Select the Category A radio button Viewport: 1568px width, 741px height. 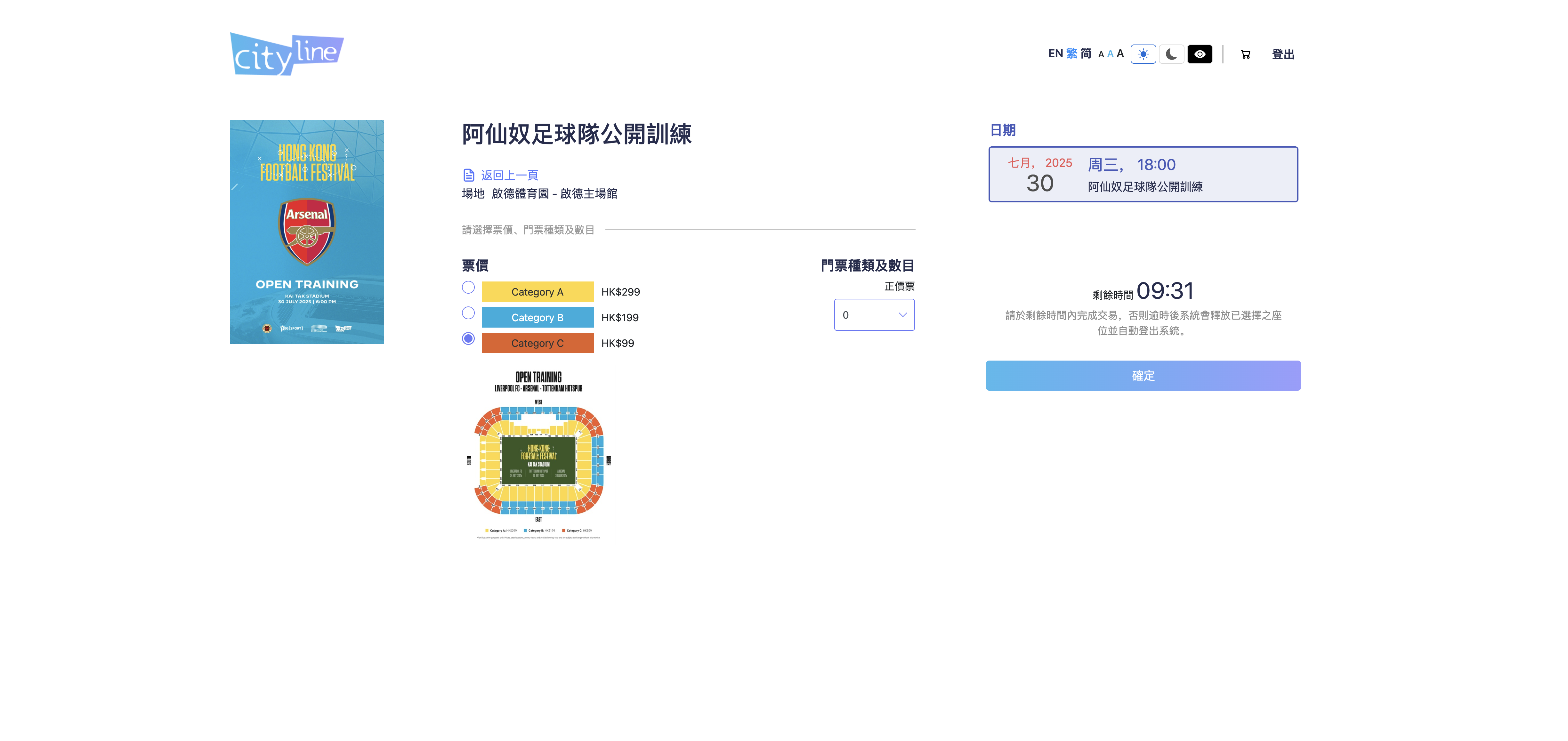point(468,287)
